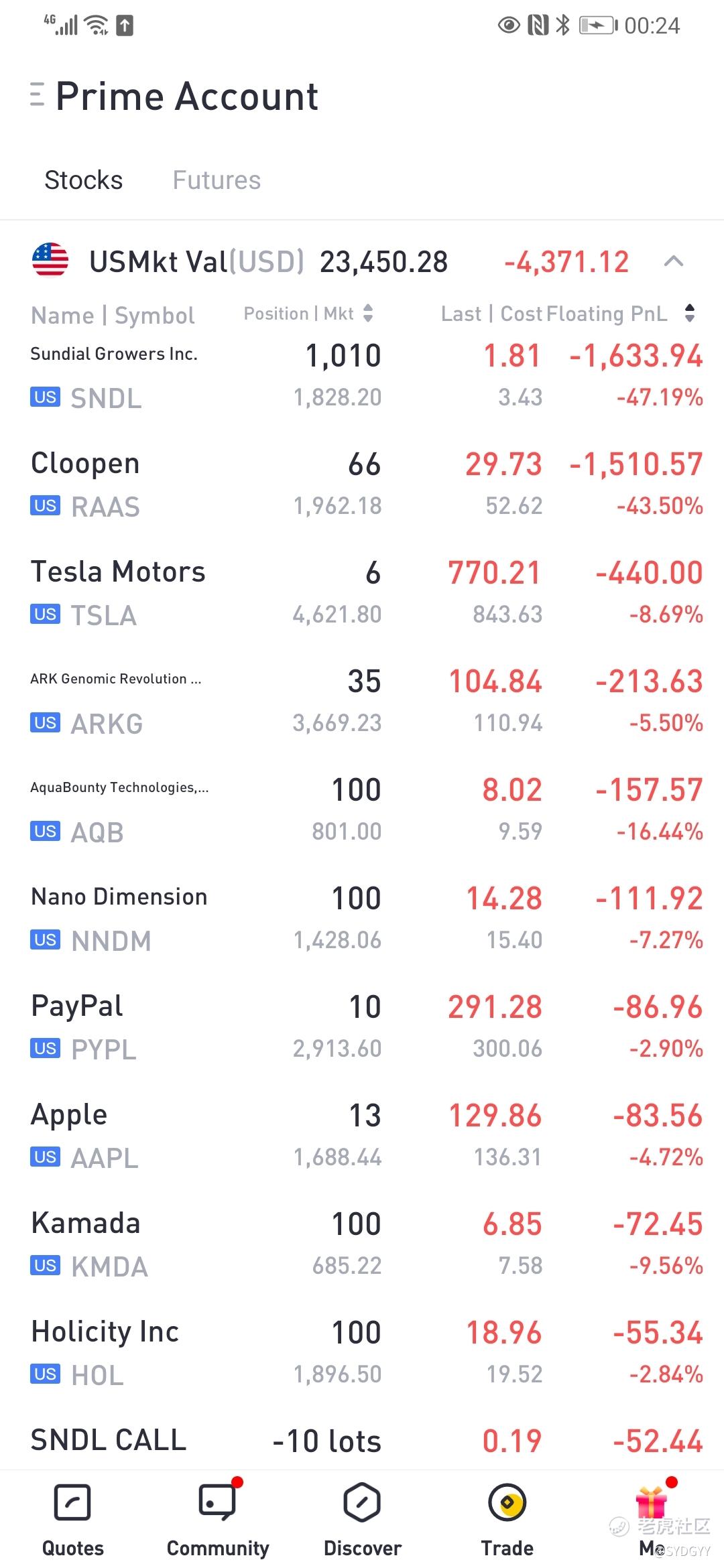Tap the Discover compass icon

362,1503
